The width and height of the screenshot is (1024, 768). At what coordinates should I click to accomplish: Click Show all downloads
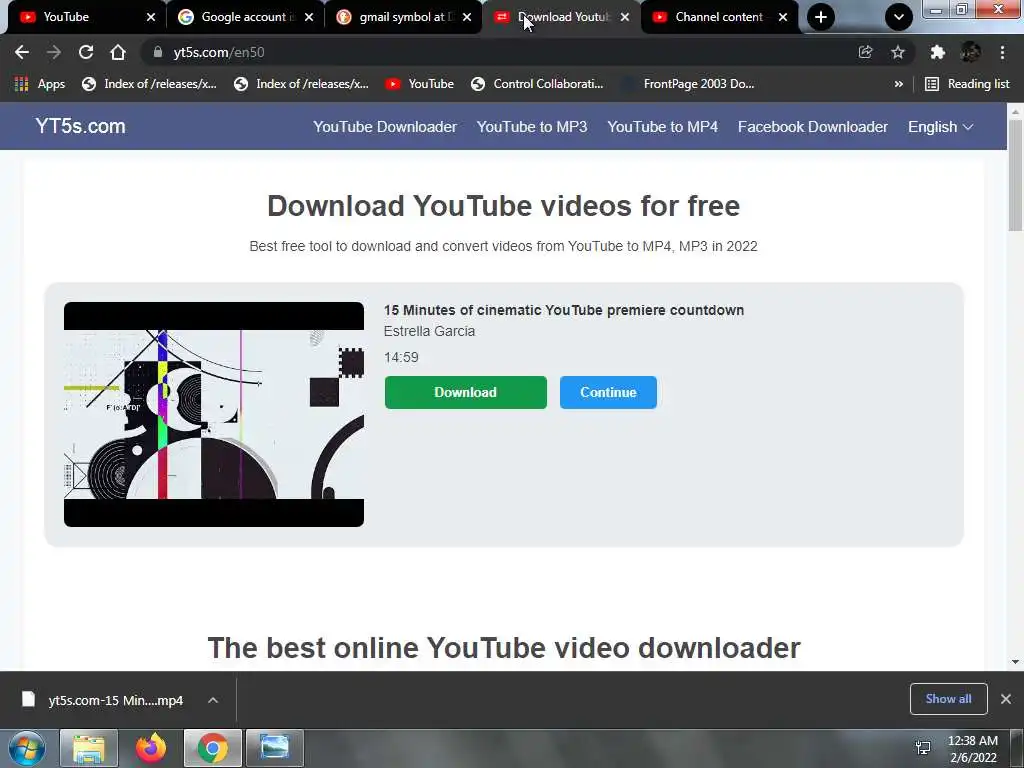point(948,699)
